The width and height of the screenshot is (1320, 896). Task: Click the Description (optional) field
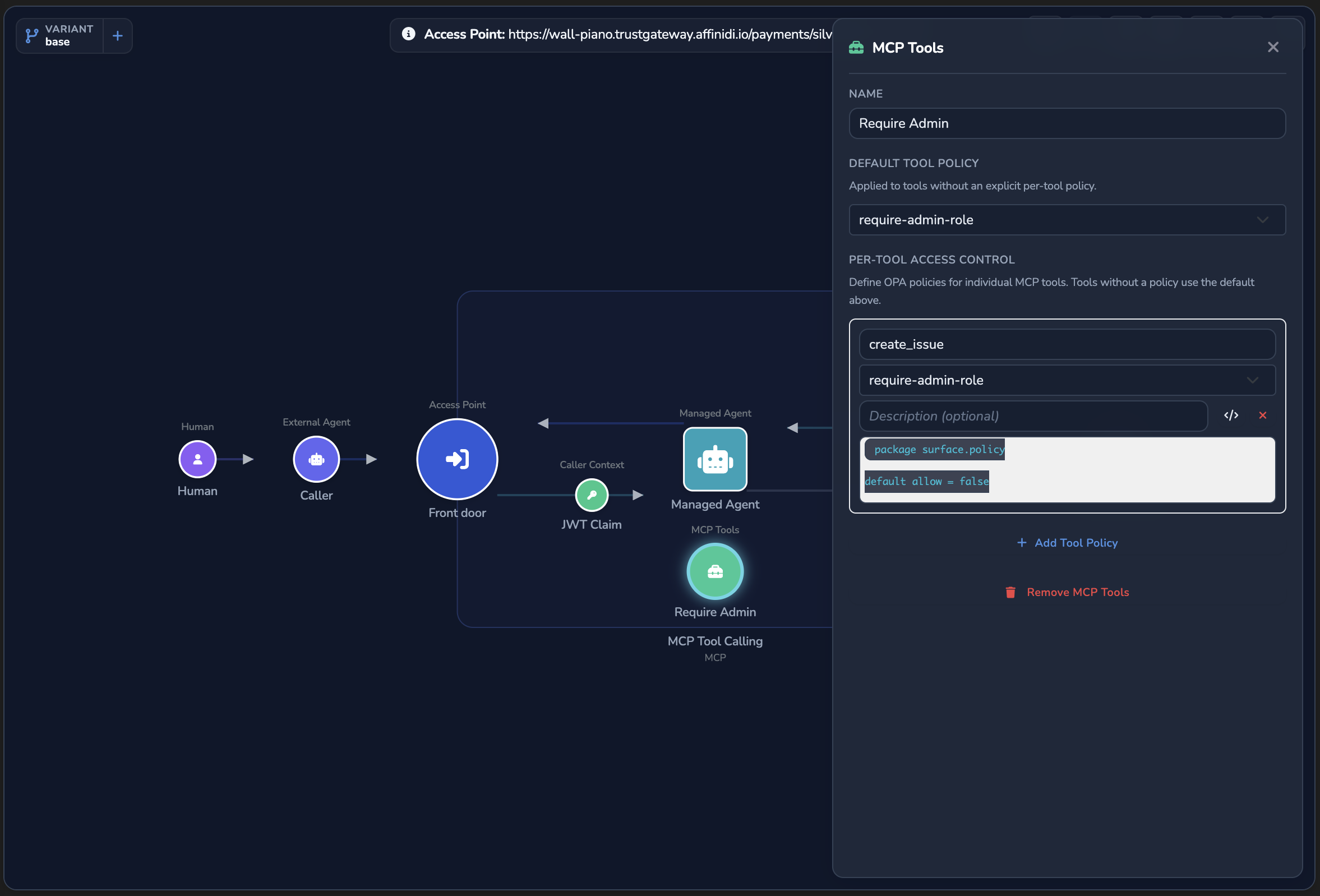pyautogui.click(x=1033, y=416)
